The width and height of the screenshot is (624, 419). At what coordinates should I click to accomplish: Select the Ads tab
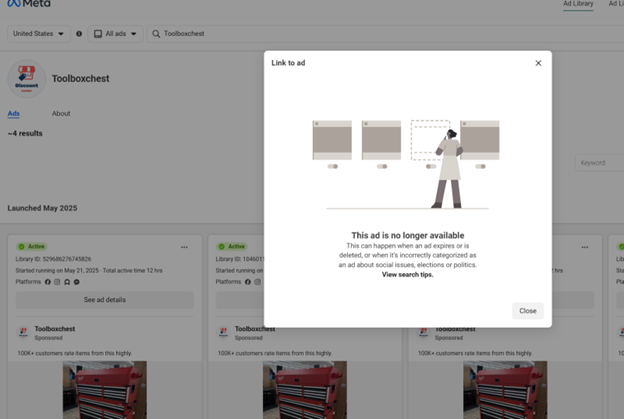point(14,113)
